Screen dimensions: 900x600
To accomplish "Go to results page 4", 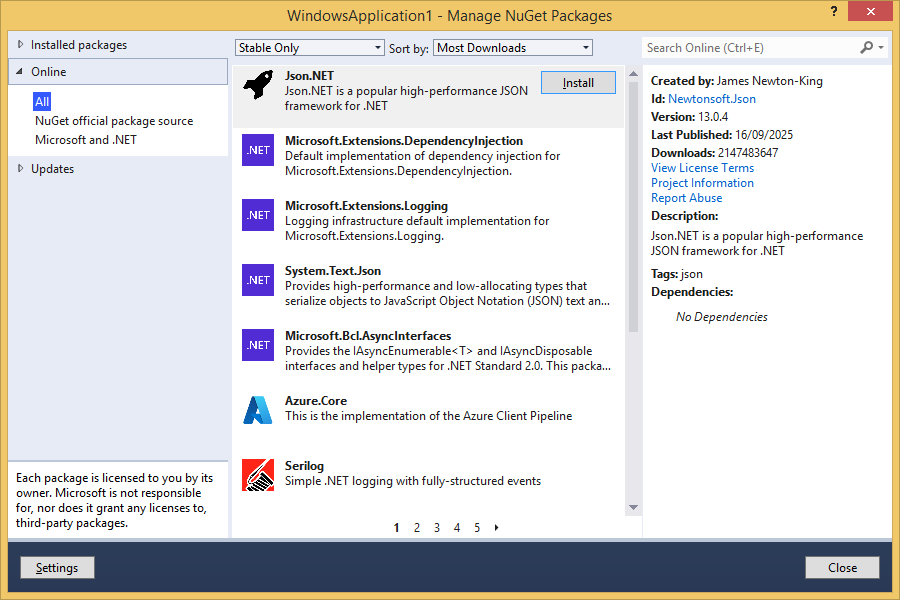I will (457, 528).
